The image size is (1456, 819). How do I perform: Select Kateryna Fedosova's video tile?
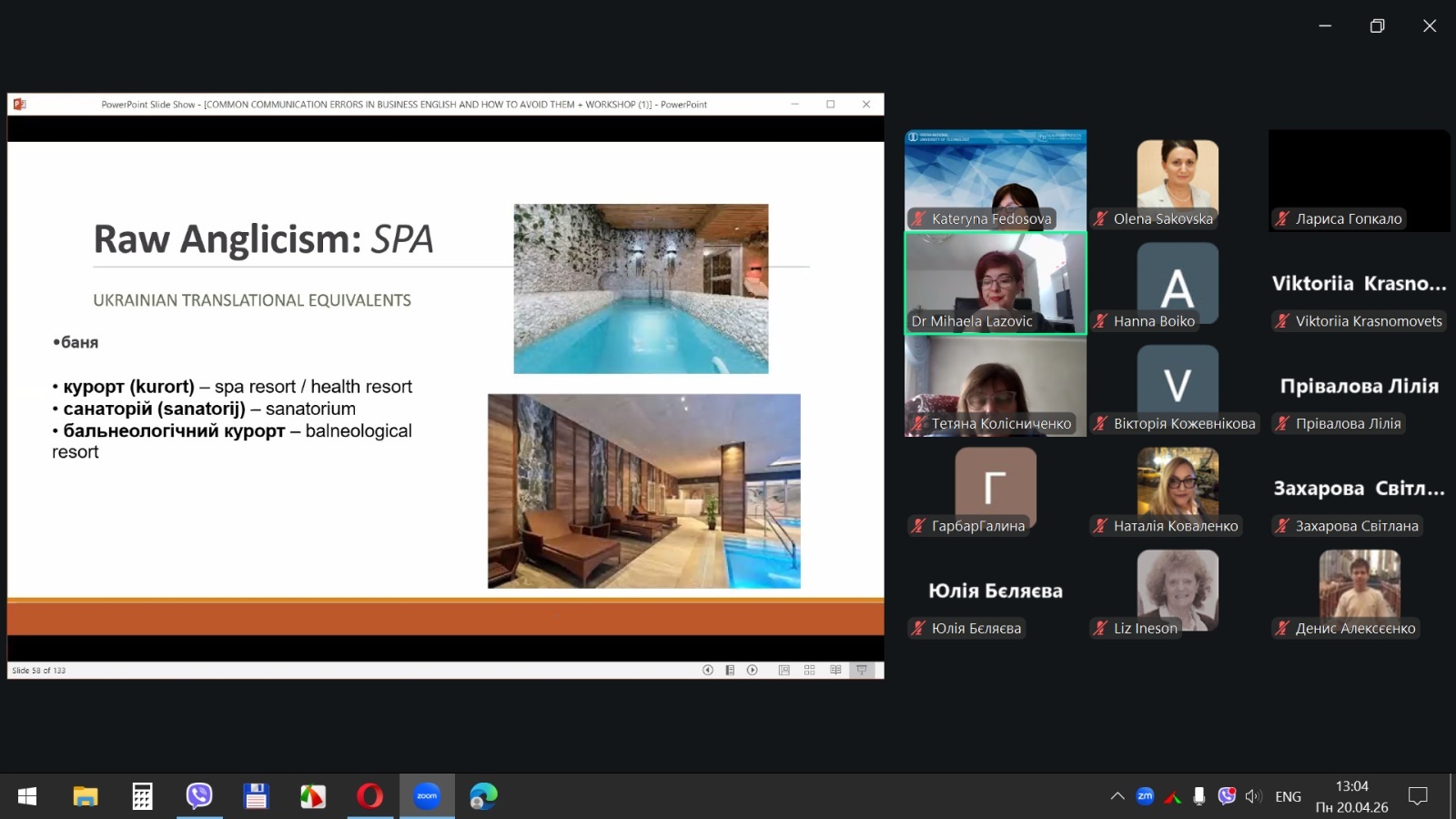coord(995,179)
